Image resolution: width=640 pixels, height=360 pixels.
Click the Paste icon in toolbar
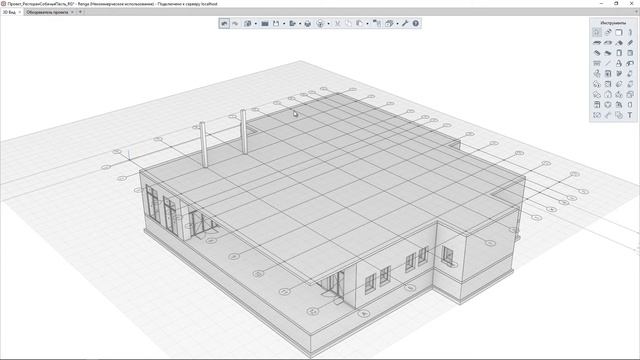tap(360, 24)
